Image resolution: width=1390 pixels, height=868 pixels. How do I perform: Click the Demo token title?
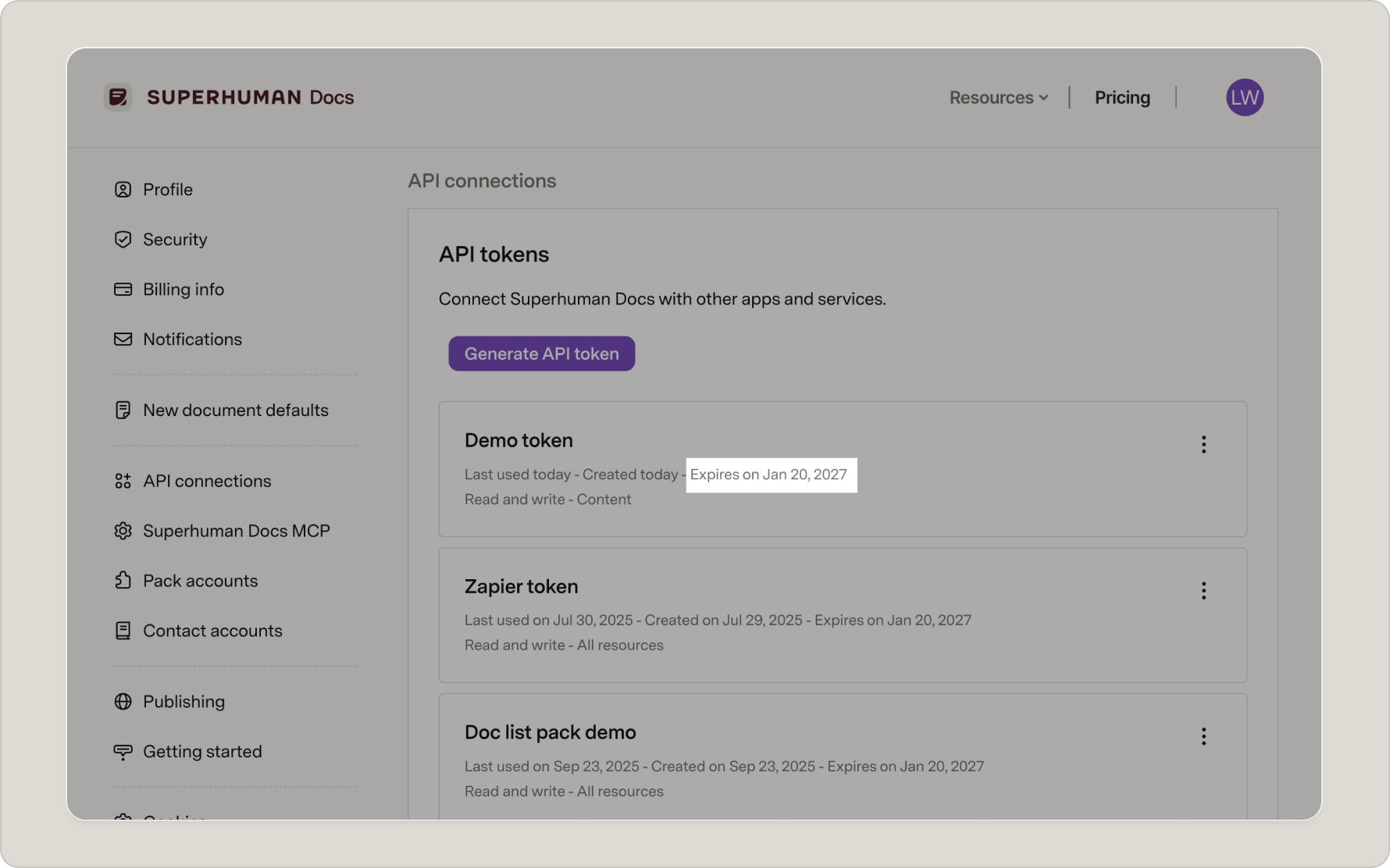coord(519,440)
